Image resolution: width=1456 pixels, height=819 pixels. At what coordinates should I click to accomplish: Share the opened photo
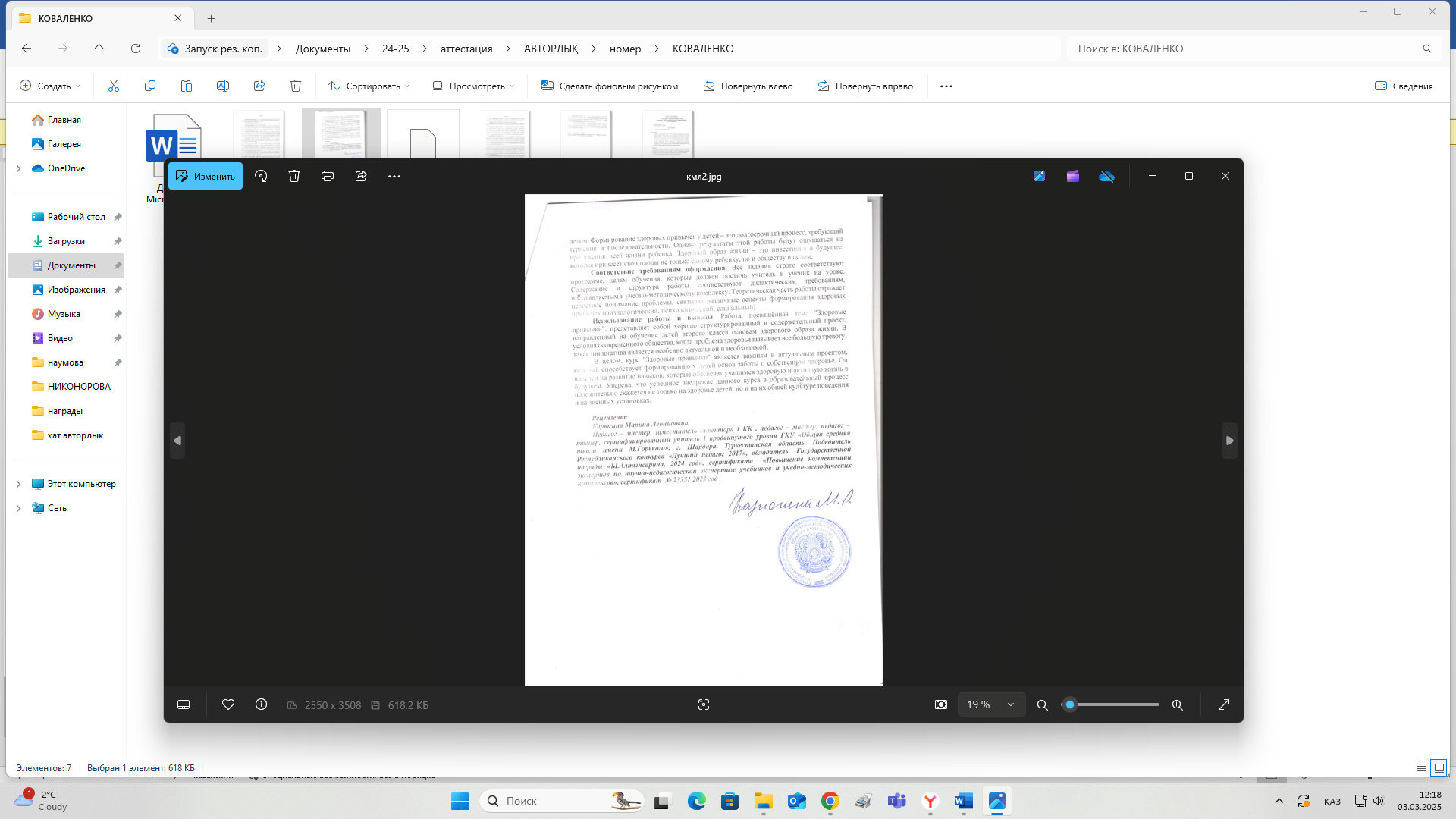click(361, 176)
